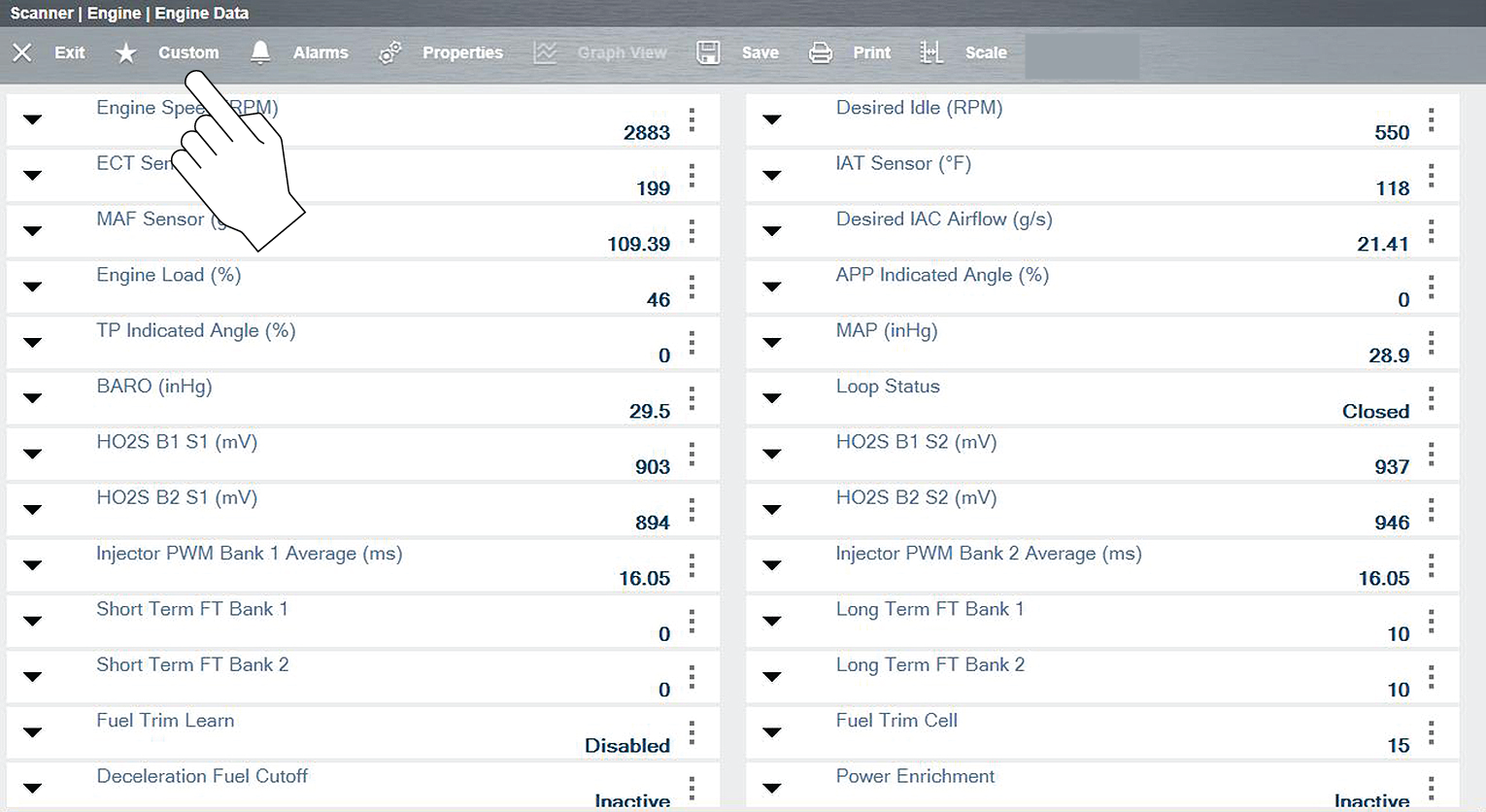The height and width of the screenshot is (812, 1486).
Task: Click the Print printer icon
Action: coord(821,52)
